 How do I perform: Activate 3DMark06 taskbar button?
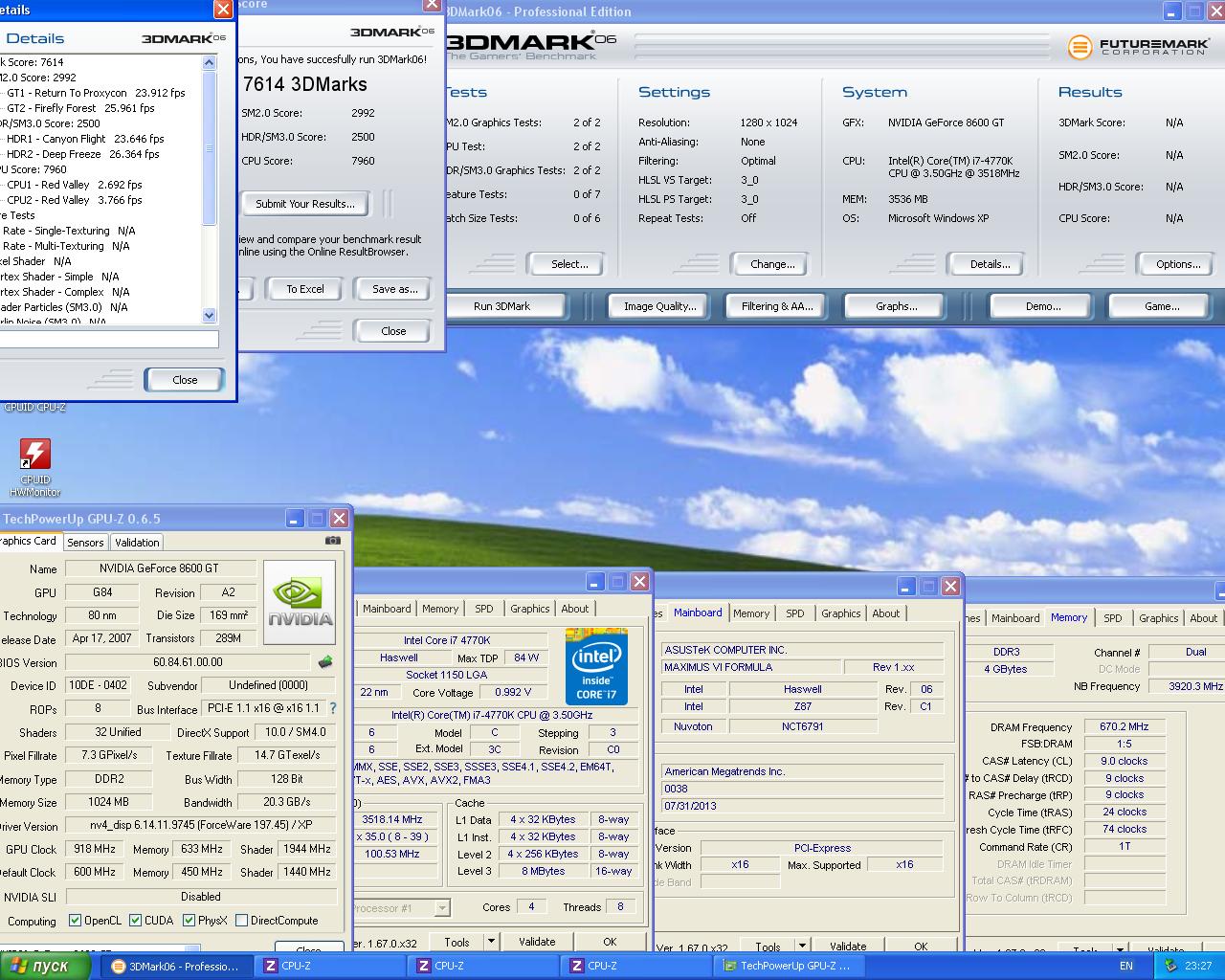(x=178, y=966)
